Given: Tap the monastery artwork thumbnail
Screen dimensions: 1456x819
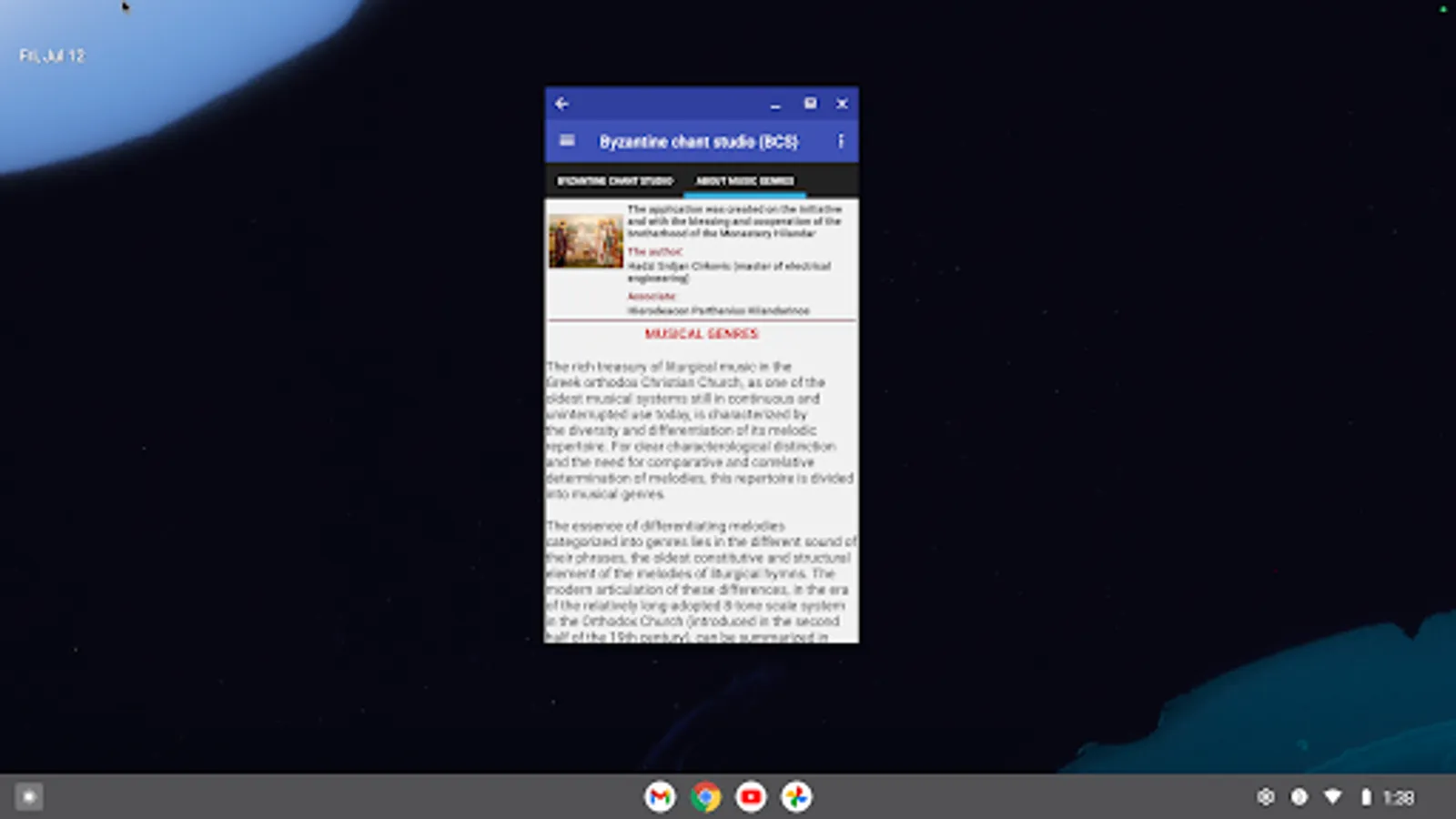Looking at the screenshot, I should pyautogui.click(x=585, y=240).
